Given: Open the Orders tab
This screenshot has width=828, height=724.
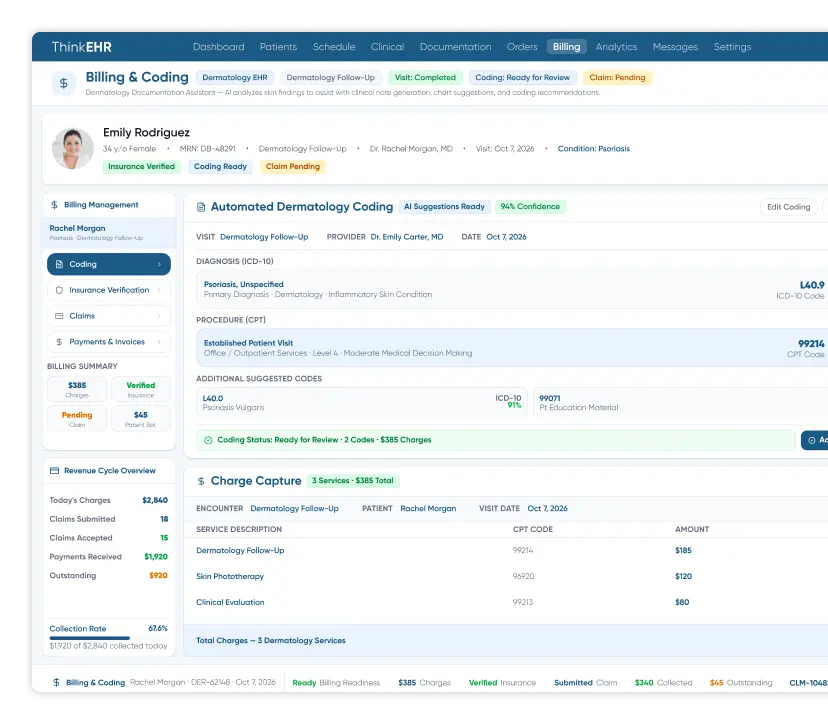Looking at the screenshot, I should 522,46.
